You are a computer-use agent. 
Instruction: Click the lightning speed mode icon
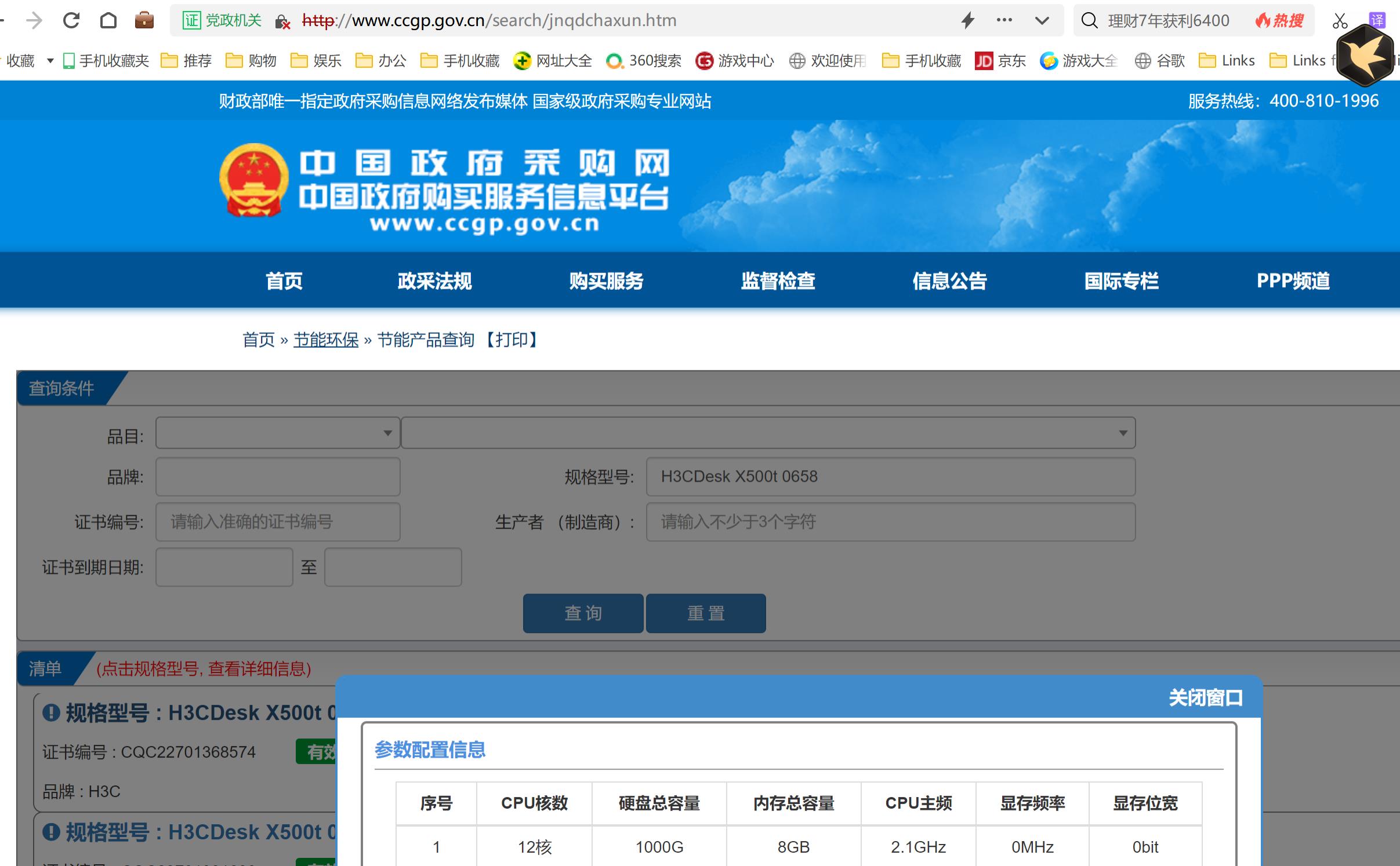pos(967,21)
